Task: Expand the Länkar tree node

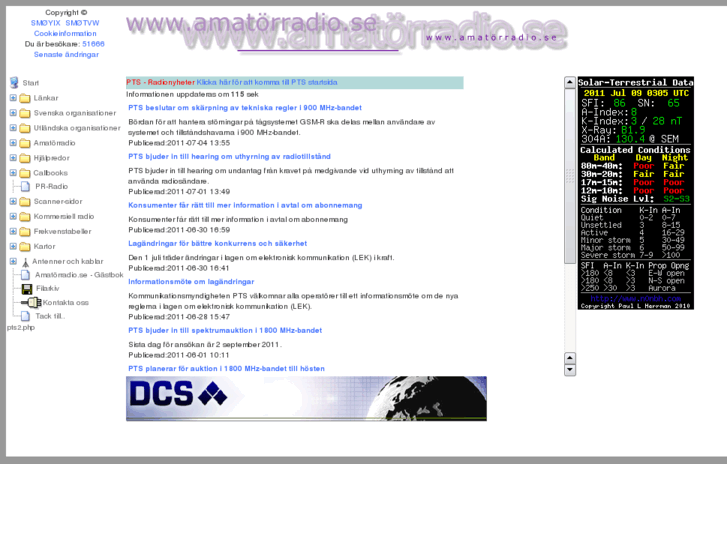Action: (x=13, y=98)
